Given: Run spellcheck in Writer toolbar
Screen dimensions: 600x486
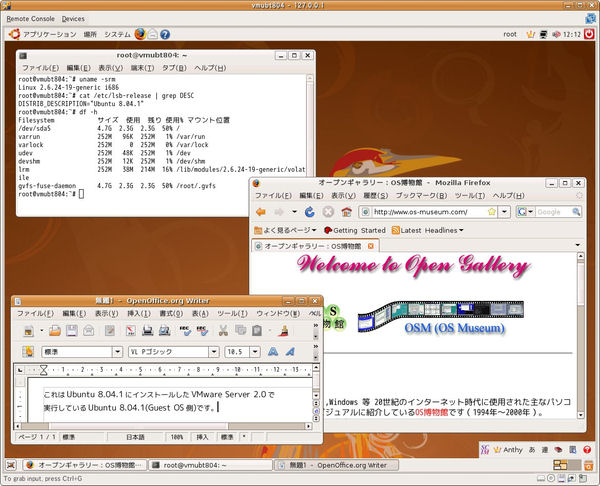Looking at the screenshot, I should [x=185, y=331].
